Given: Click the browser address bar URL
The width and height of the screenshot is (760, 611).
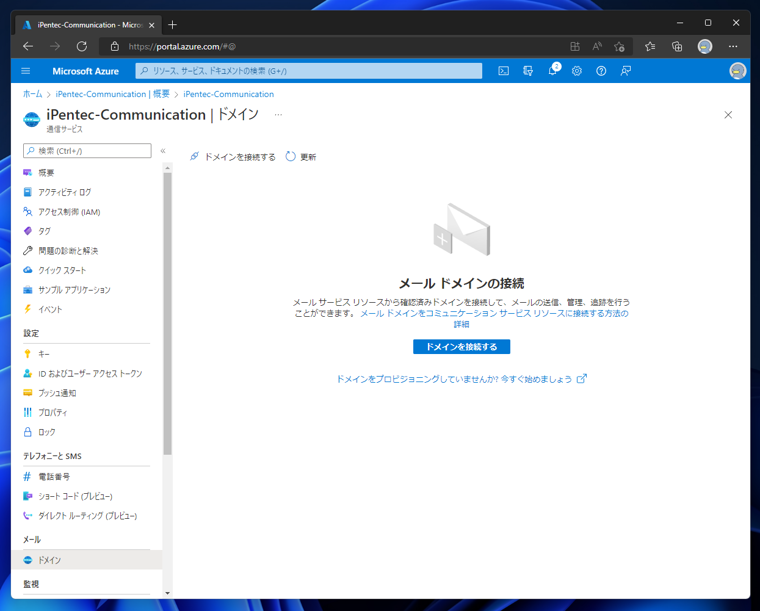Looking at the screenshot, I should (x=182, y=47).
